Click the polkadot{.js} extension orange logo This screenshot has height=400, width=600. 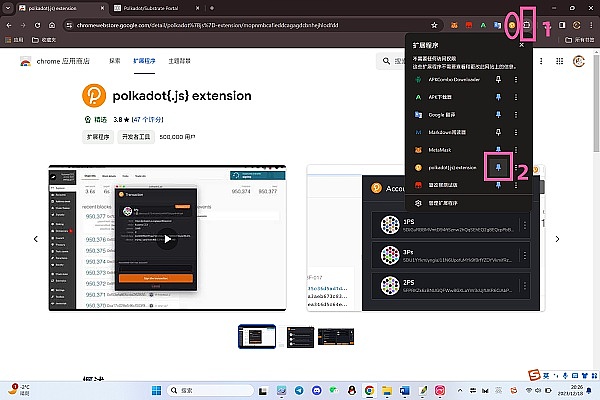pos(94,96)
